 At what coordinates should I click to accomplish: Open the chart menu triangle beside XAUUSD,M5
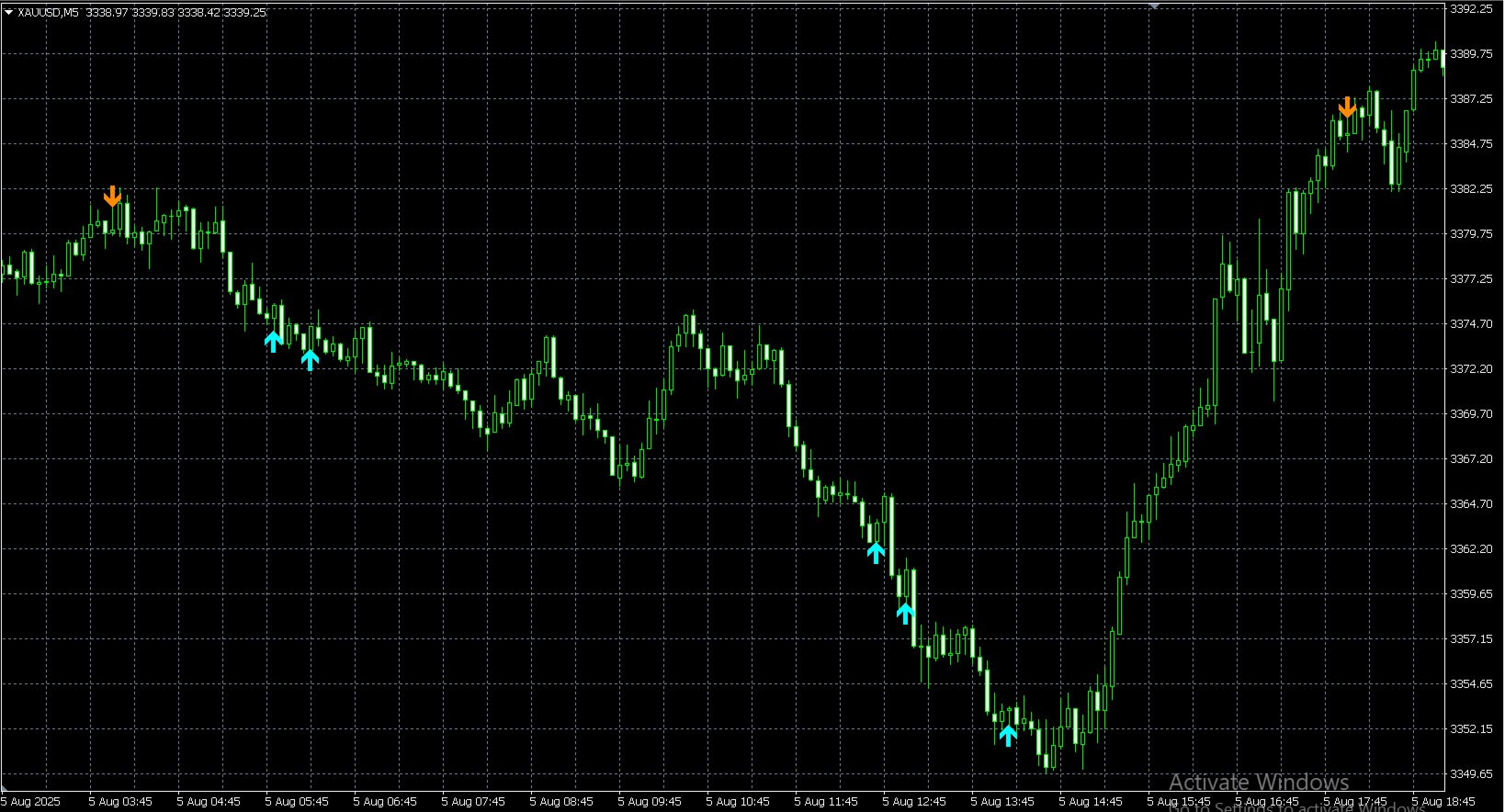9,13
